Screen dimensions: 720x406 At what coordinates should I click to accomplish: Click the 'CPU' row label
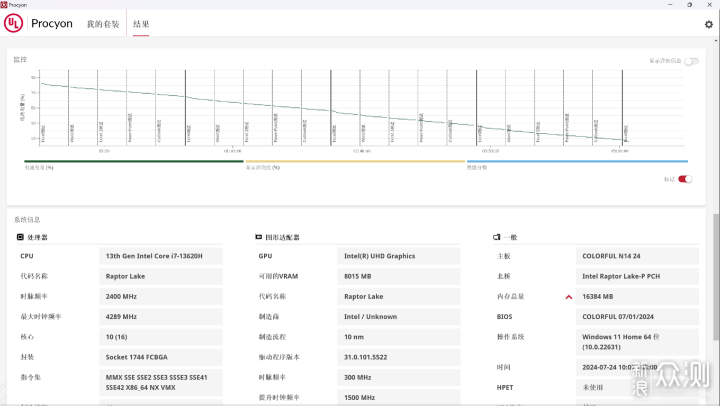27,256
